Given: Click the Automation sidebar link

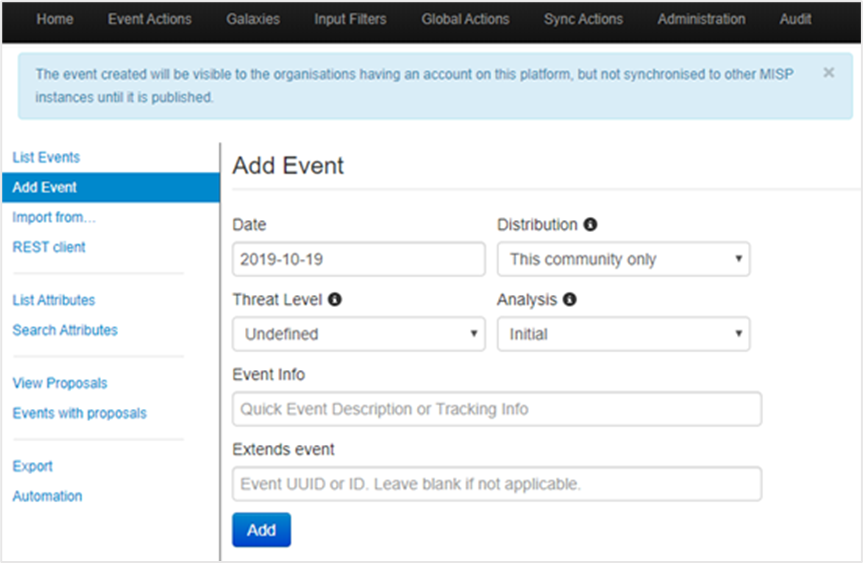Looking at the screenshot, I should click(47, 496).
